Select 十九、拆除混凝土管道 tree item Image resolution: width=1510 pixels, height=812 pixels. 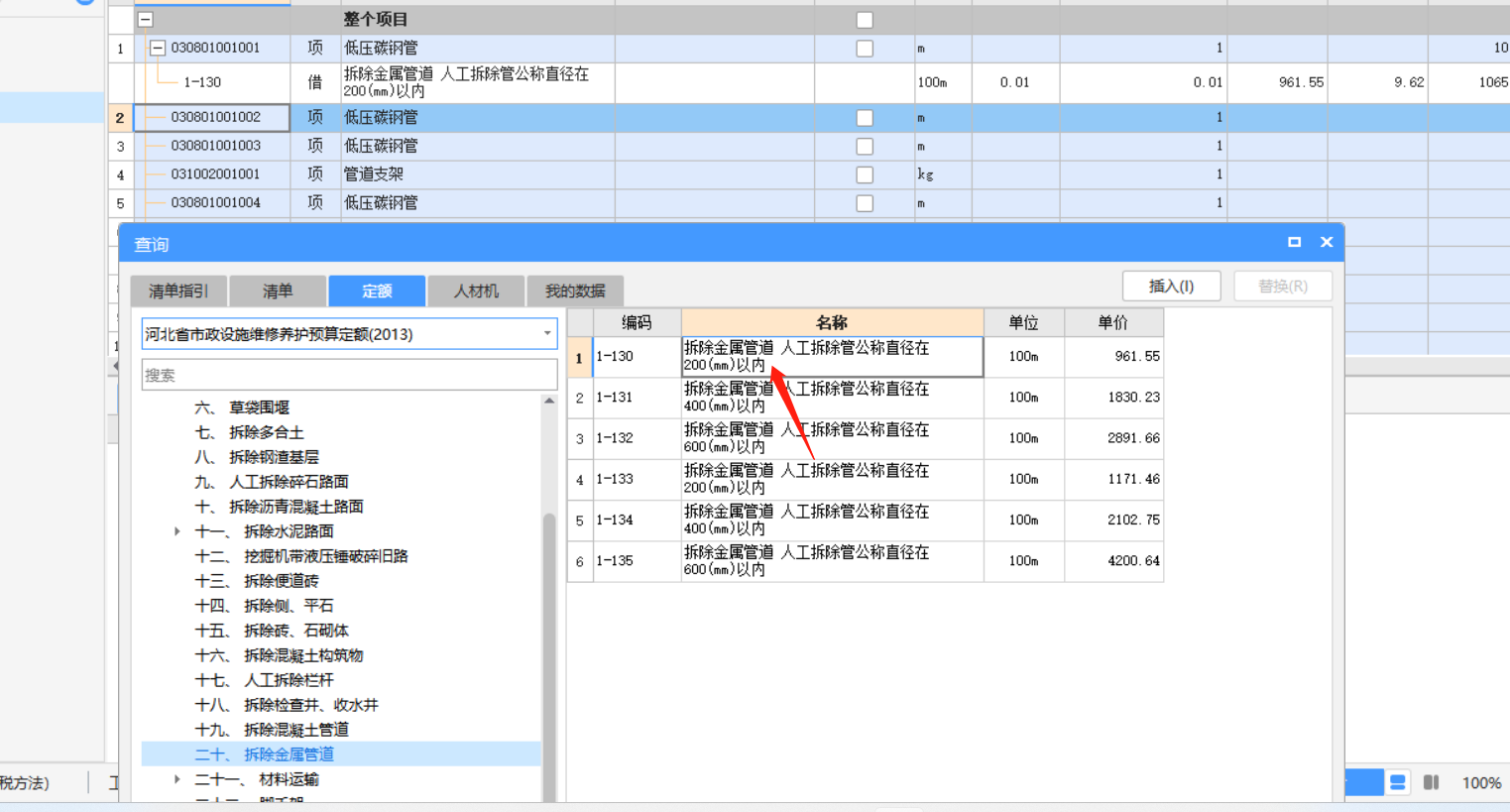coord(272,730)
